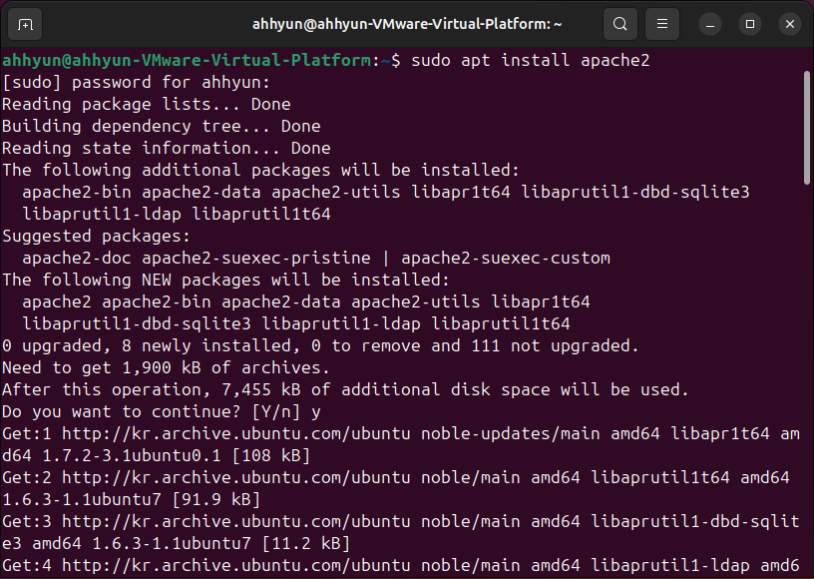Click 'apache2-suexec-custom' package name
The image size is (814, 579).
tap(506, 258)
